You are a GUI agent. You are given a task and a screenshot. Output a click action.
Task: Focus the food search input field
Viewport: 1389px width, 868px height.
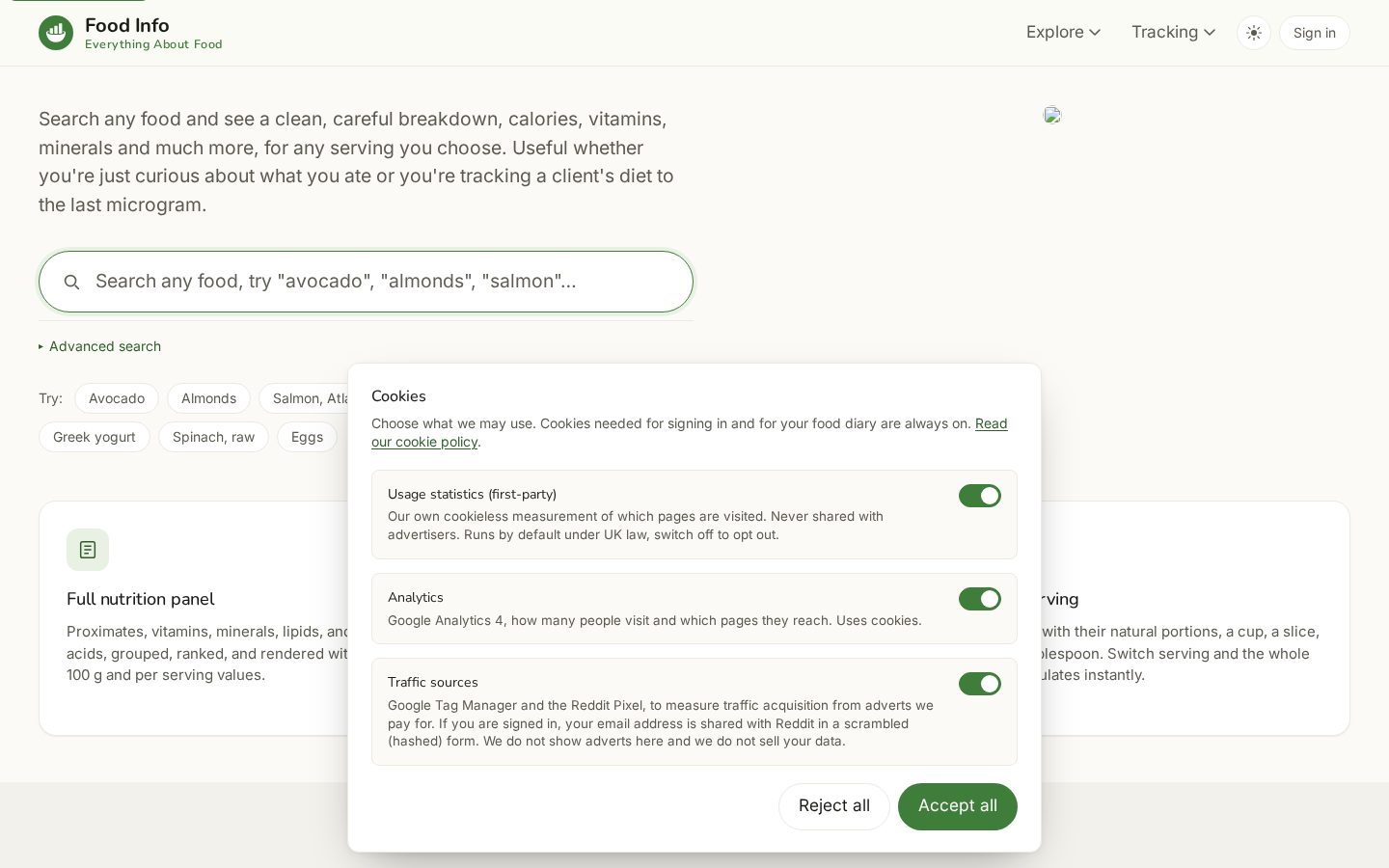pyautogui.click(x=366, y=282)
